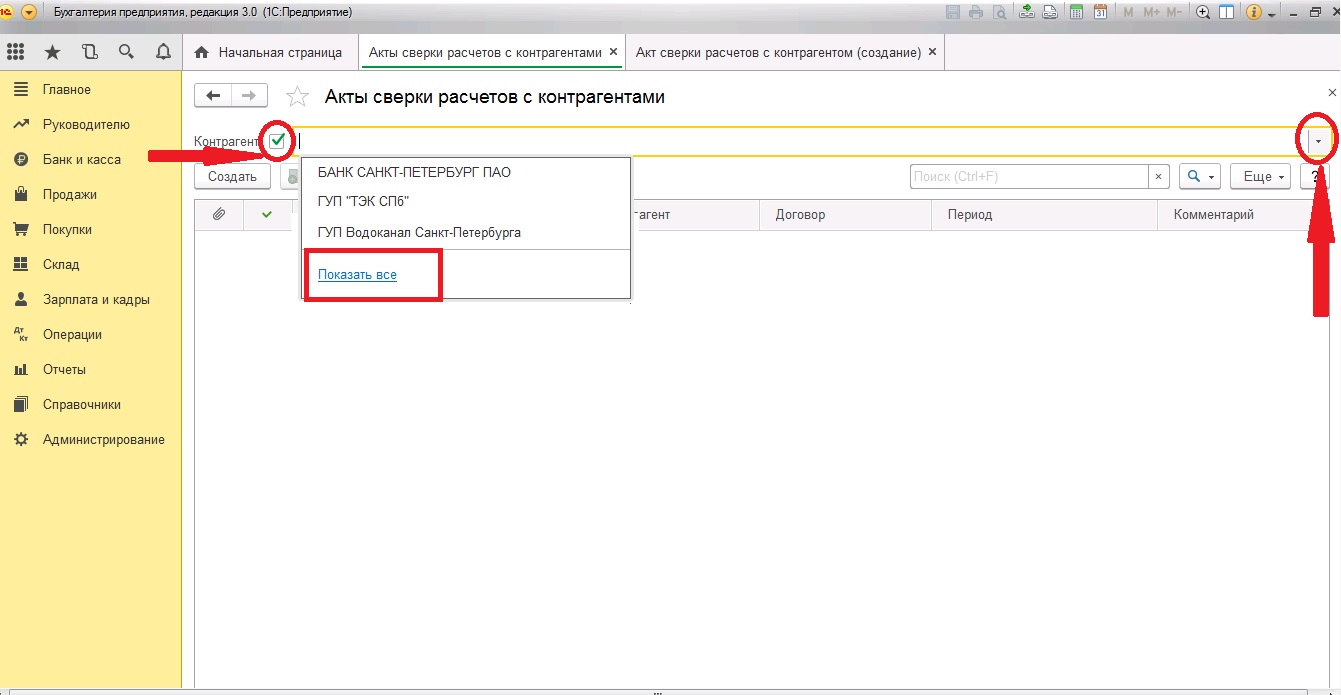This screenshot has width=1341, height=695.
Task: Click the Поиск (Ctrl+F) search field
Action: coord(1028,177)
